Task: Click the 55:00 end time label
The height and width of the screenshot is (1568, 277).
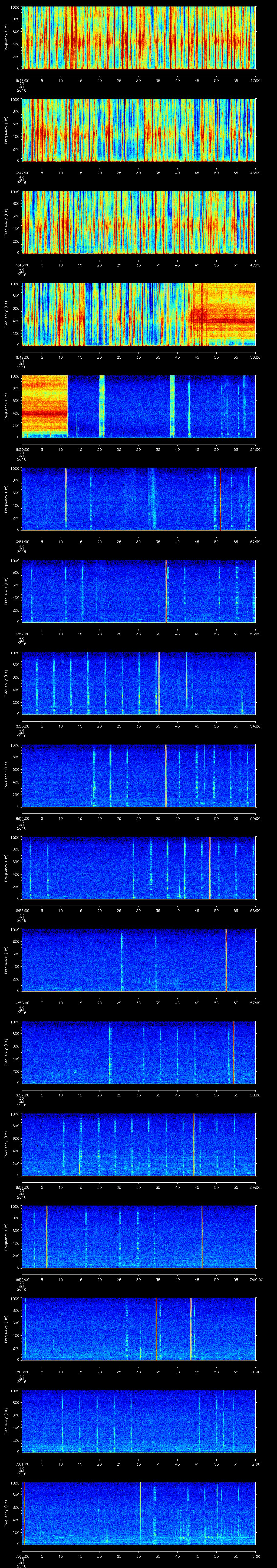Action: click(255, 818)
